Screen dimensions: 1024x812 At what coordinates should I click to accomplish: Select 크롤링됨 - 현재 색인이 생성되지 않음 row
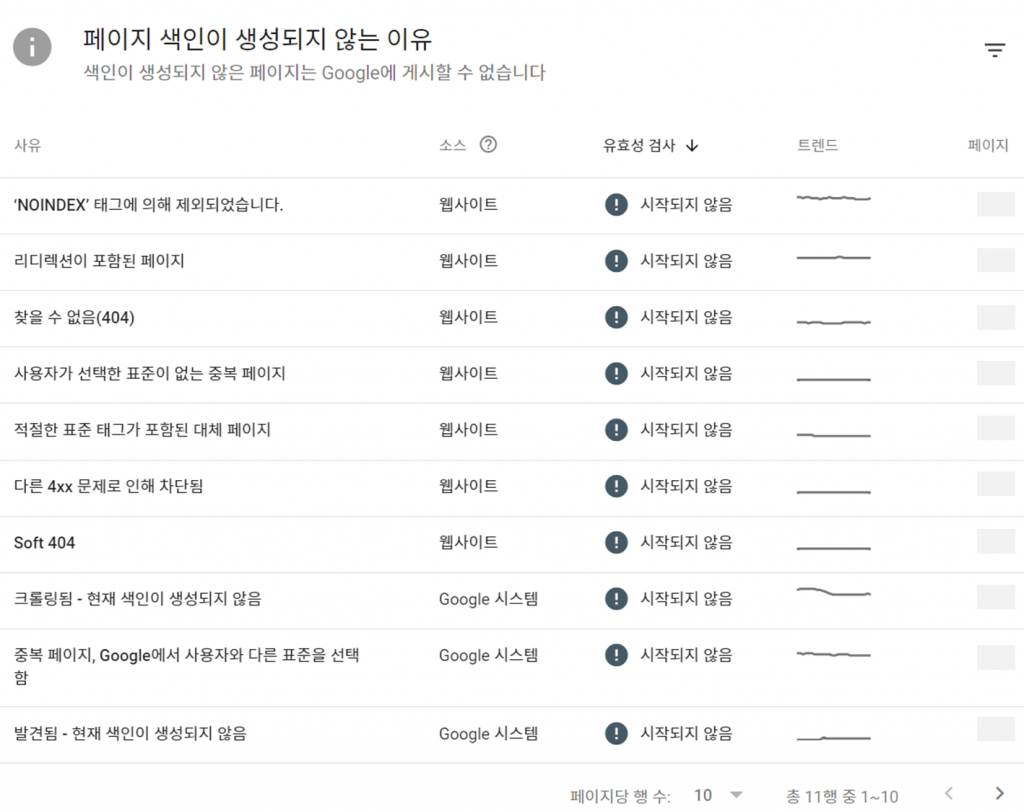tap(138, 599)
